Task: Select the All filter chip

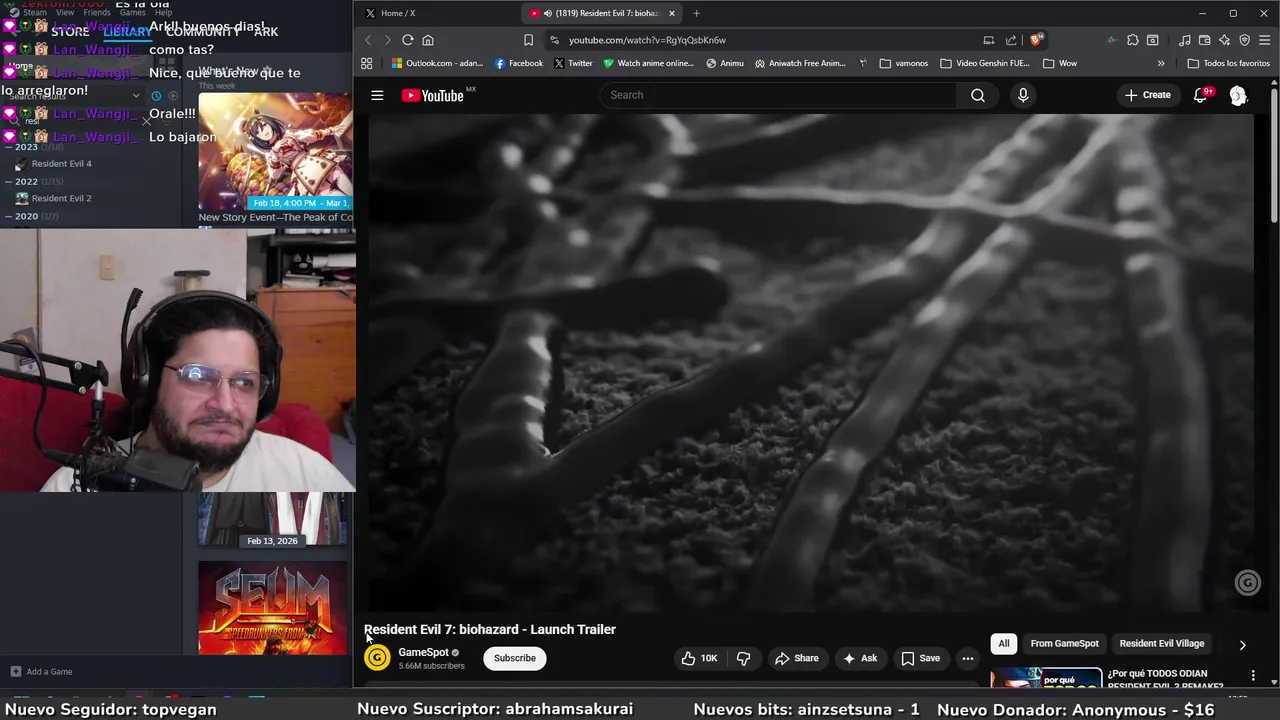Action: point(1004,644)
